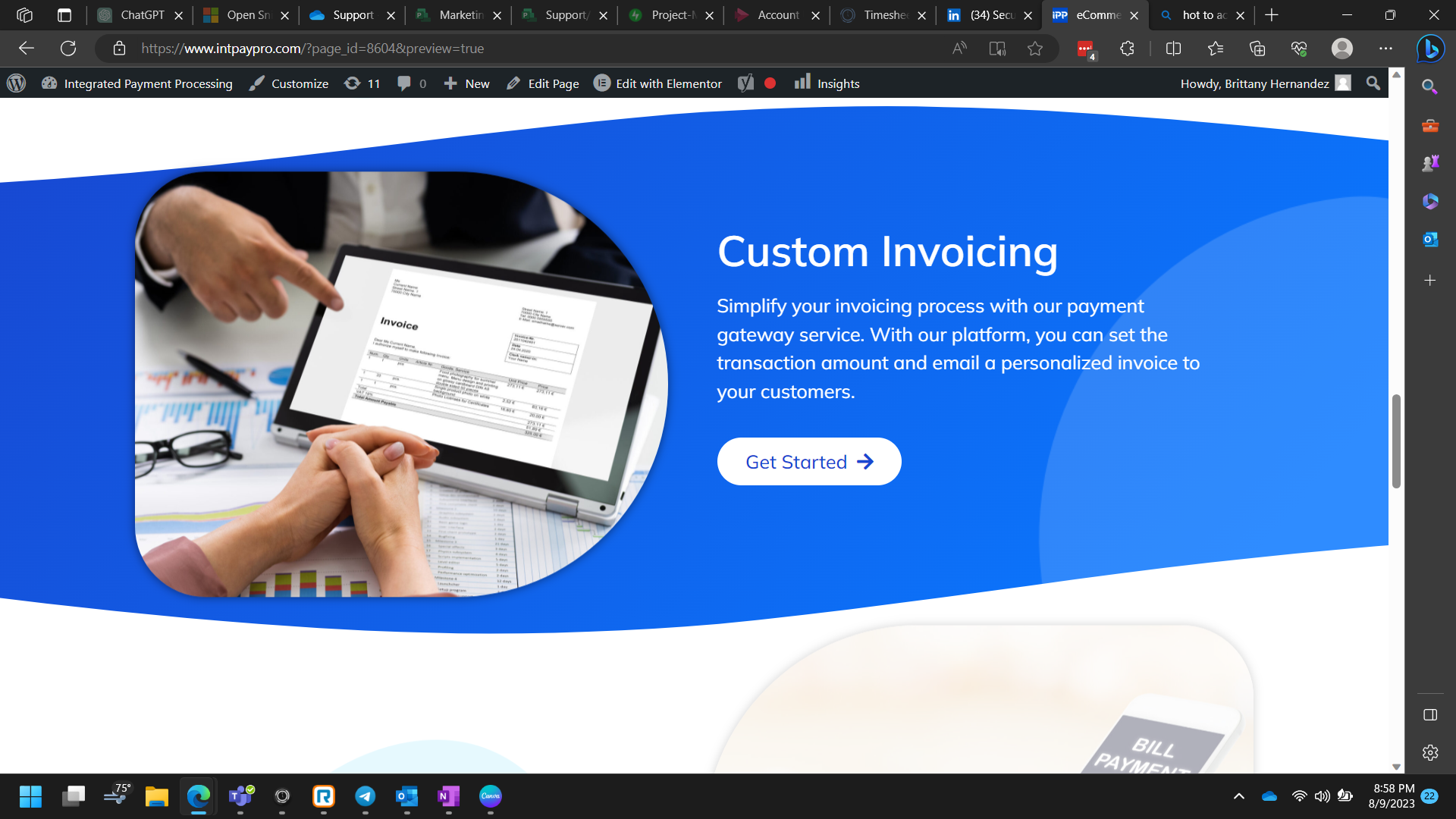Viewport: 1456px width, 819px height.
Task: Open Microsoft Games in the Edge sidebar
Action: [x=1430, y=162]
